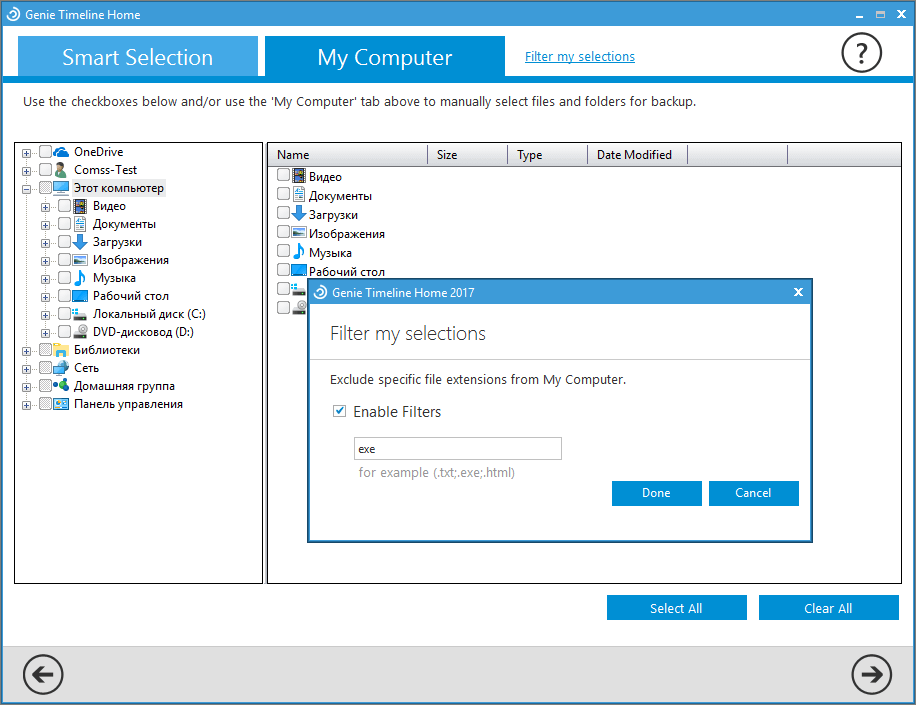
Task: Sort by the Date Modified column header
Action: click(x=637, y=155)
